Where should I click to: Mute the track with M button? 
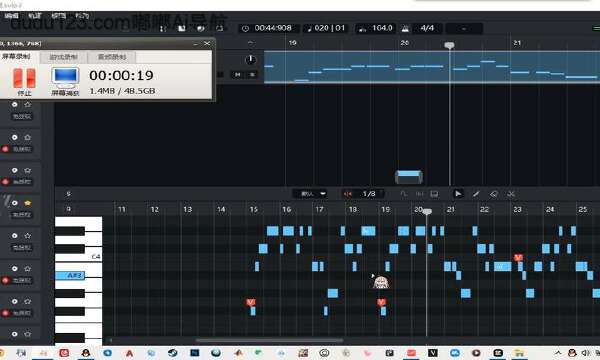238,74
